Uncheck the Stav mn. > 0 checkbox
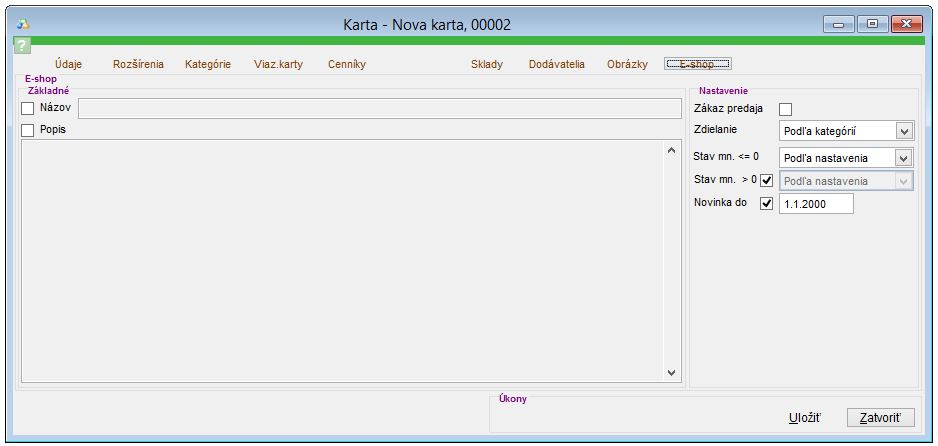Viewport: 938px width, 446px height. [x=767, y=181]
